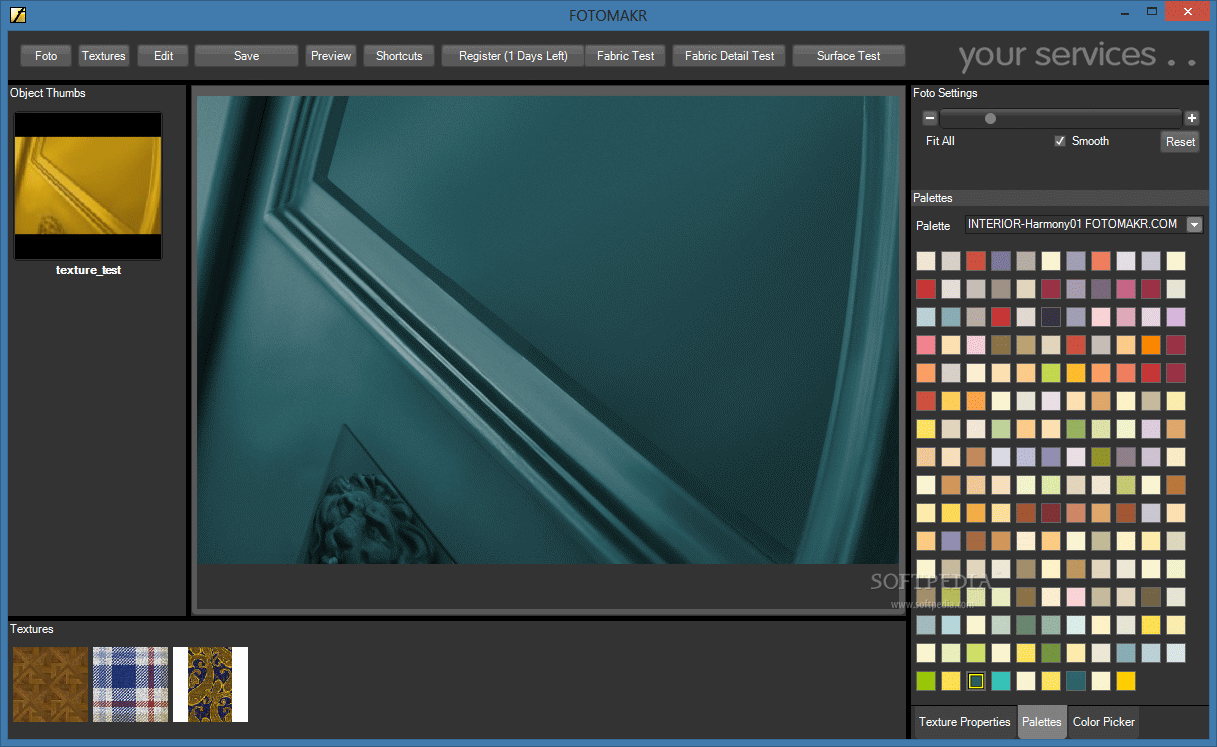Pick the dark navy swatch in the palette
The image size is (1217, 747).
1051,317
